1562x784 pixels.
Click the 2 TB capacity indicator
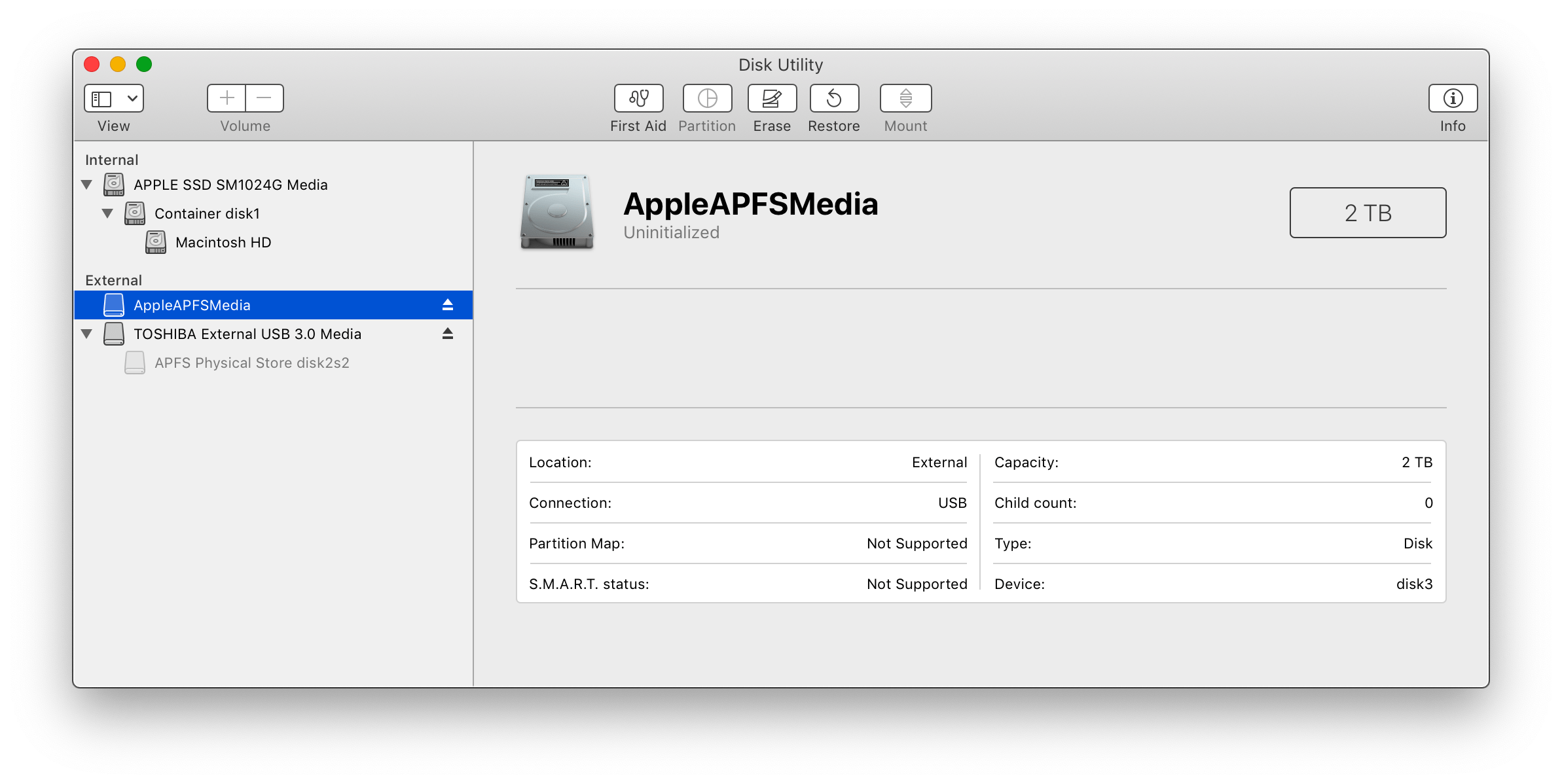click(1367, 212)
